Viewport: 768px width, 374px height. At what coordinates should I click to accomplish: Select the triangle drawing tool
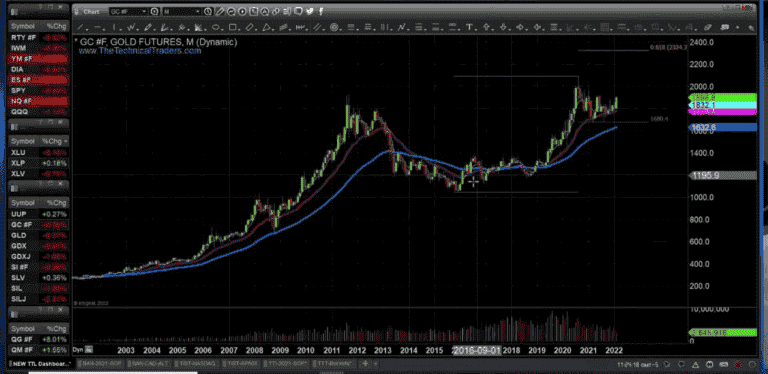coord(266,27)
